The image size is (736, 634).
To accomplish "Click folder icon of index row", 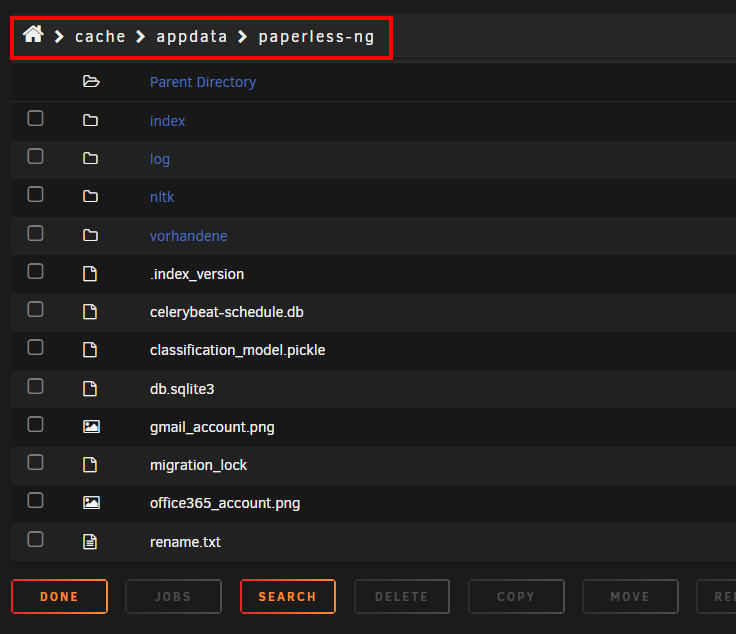I will pos(90,120).
